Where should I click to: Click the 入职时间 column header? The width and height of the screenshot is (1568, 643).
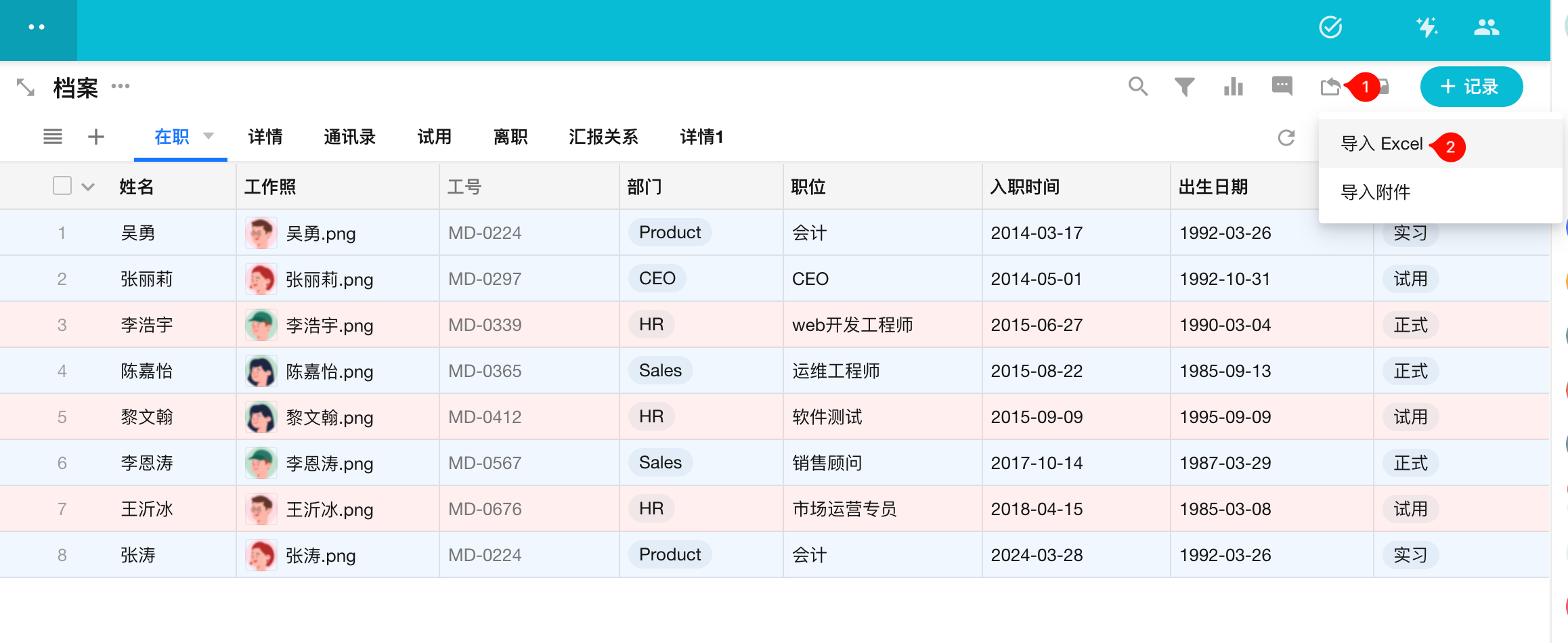1025,187
